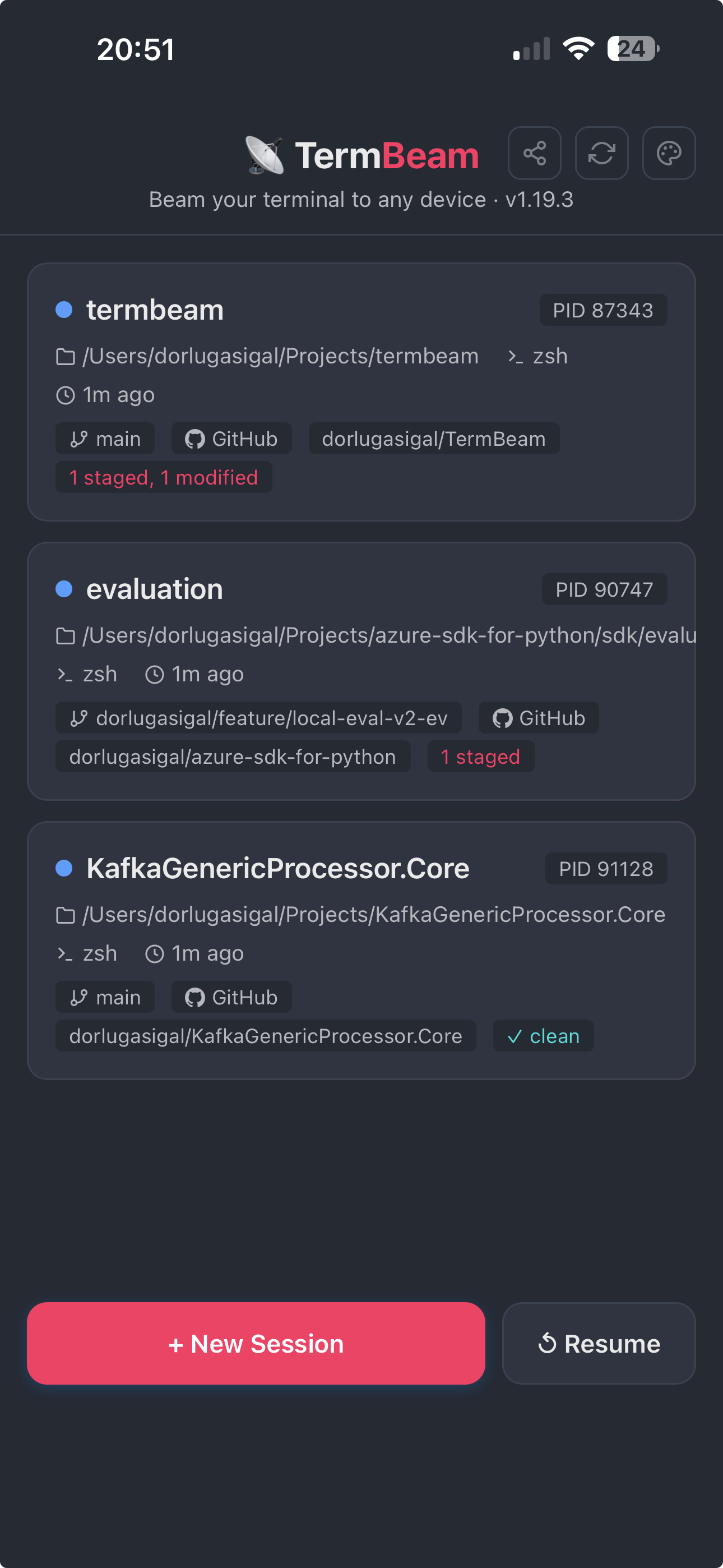Open the termbeam session card title
723x1568 pixels.
pos(155,310)
